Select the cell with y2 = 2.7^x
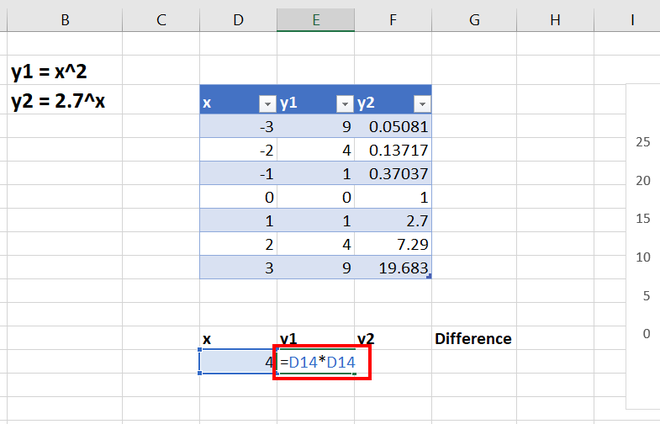This screenshot has height=424, width=660. click(x=58, y=100)
